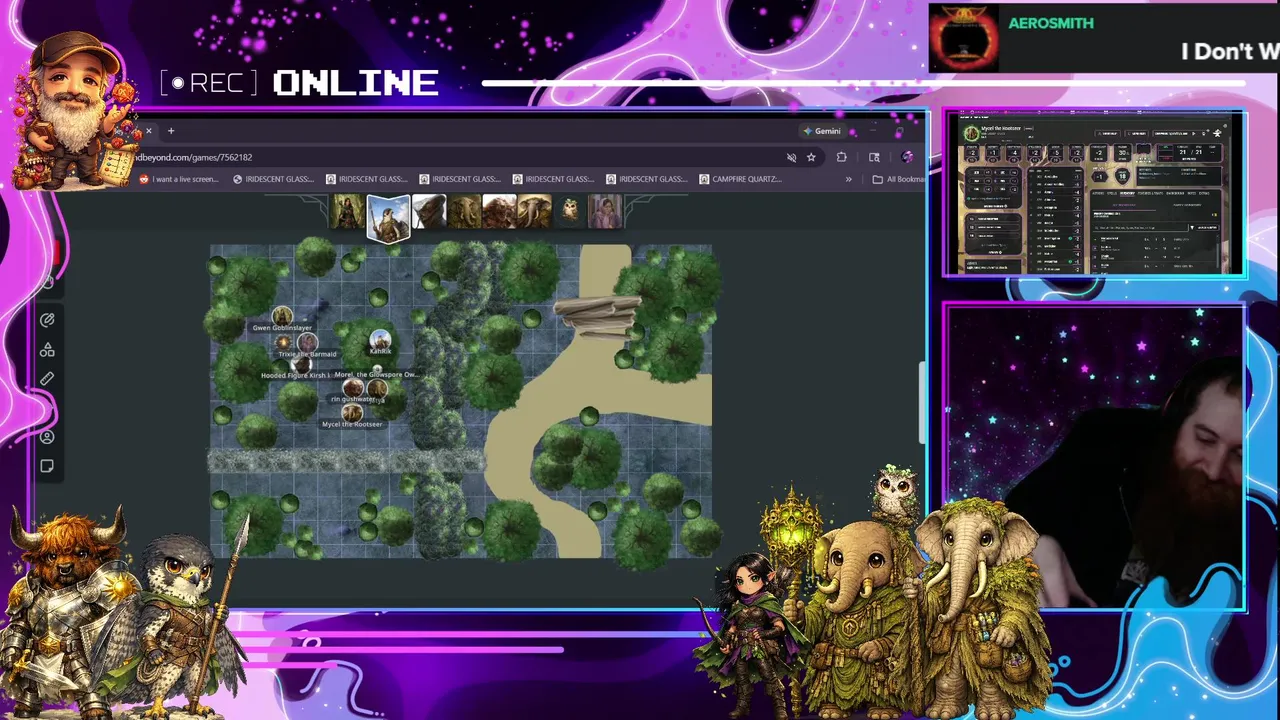Click the Aerosmith album art thumbnail
The width and height of the screenshot is (1280, 720).
963,39
